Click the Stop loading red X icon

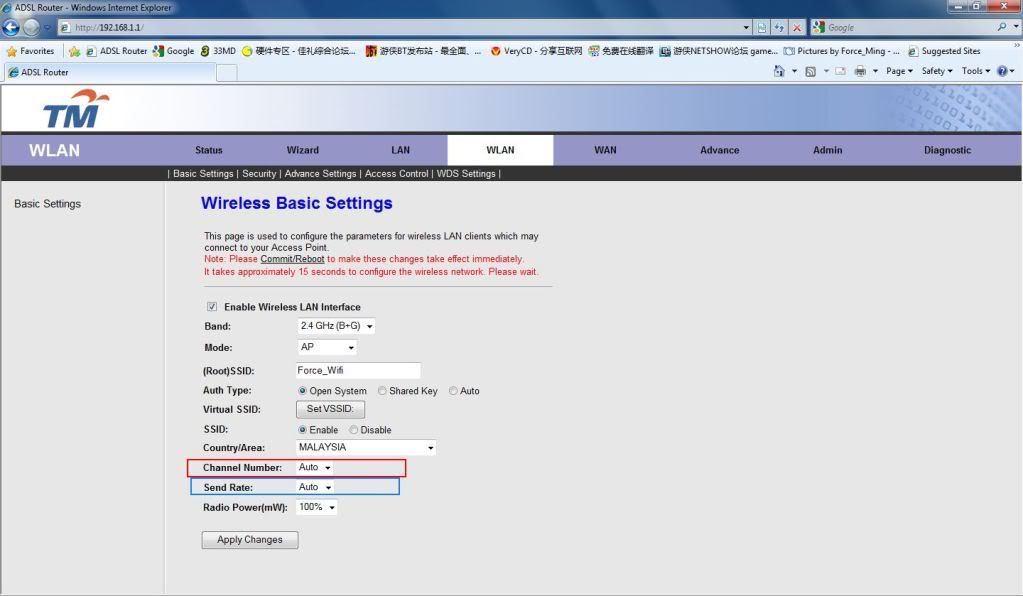click(797, 28)
